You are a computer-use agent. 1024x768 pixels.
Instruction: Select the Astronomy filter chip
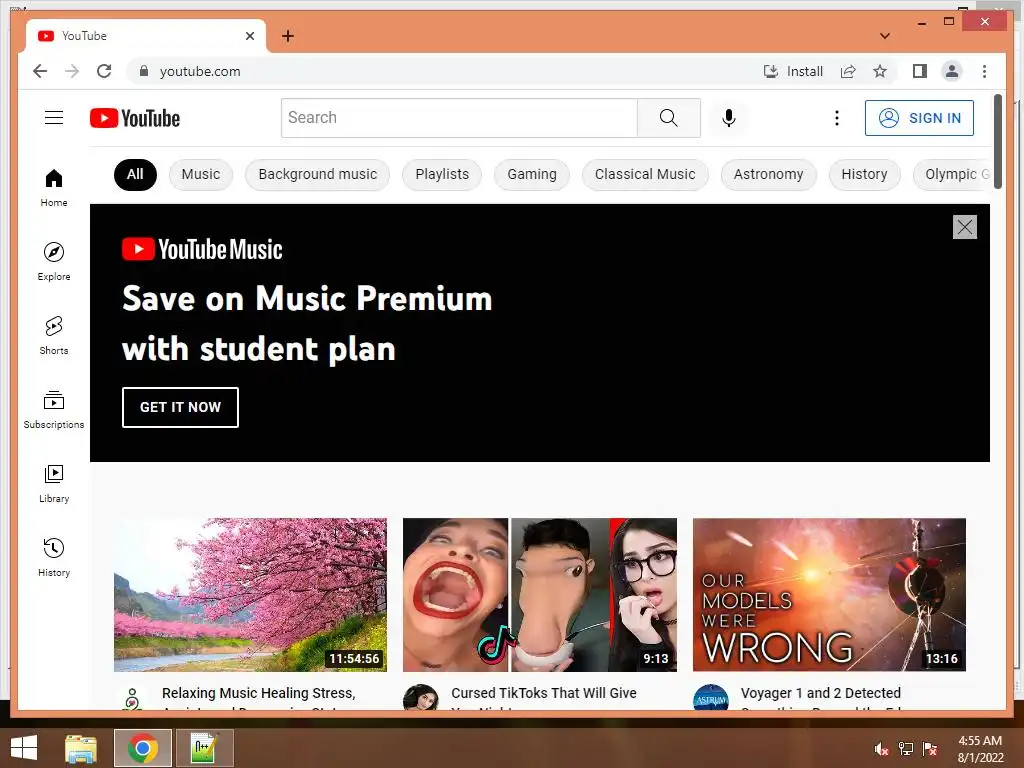coord(768,174)
